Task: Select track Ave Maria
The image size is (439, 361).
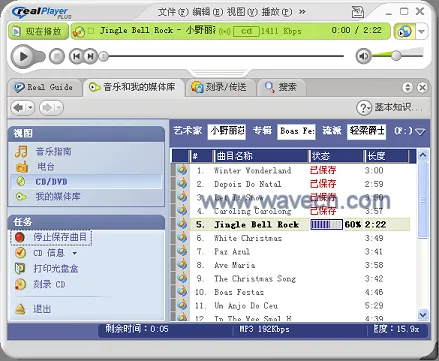Action: pos(235,265)
